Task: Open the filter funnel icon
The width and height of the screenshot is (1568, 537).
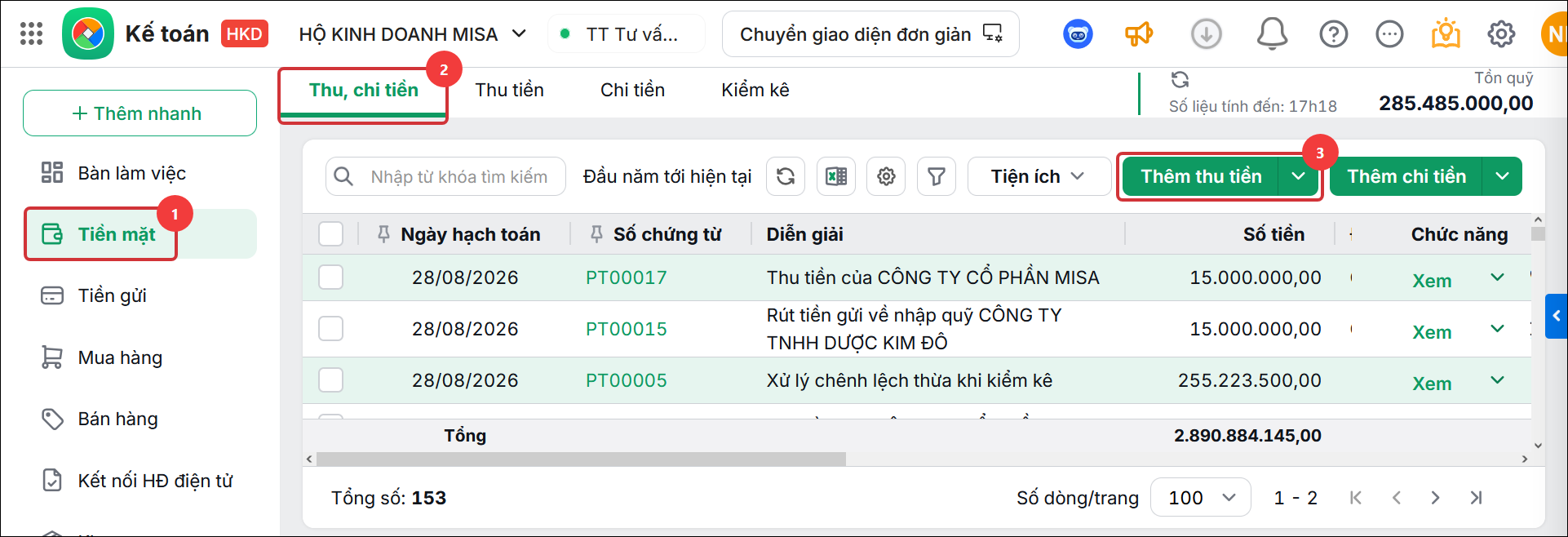Action: tap(937, 176)
